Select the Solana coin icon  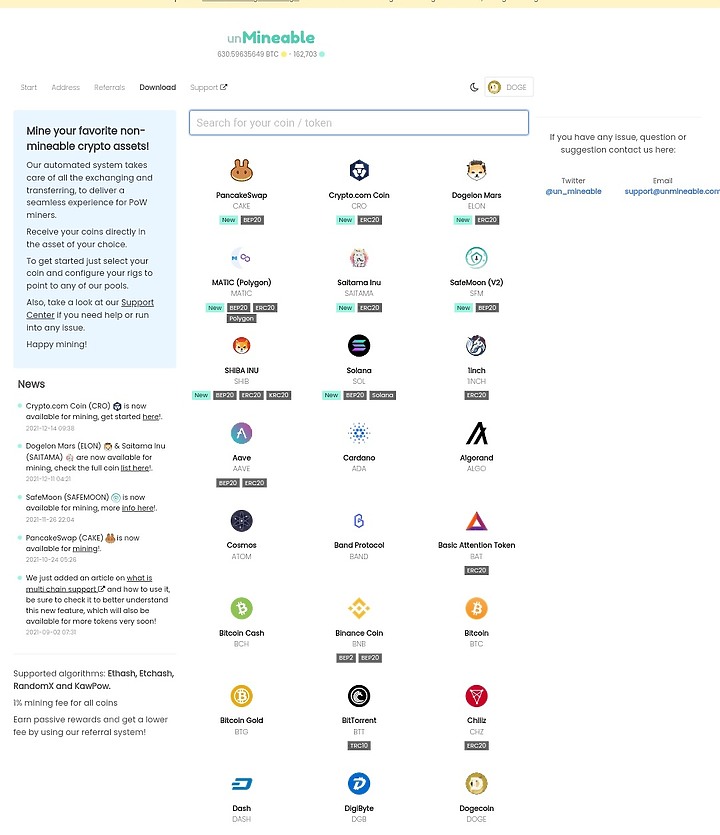pyautogui.click(x=359, y=346)
